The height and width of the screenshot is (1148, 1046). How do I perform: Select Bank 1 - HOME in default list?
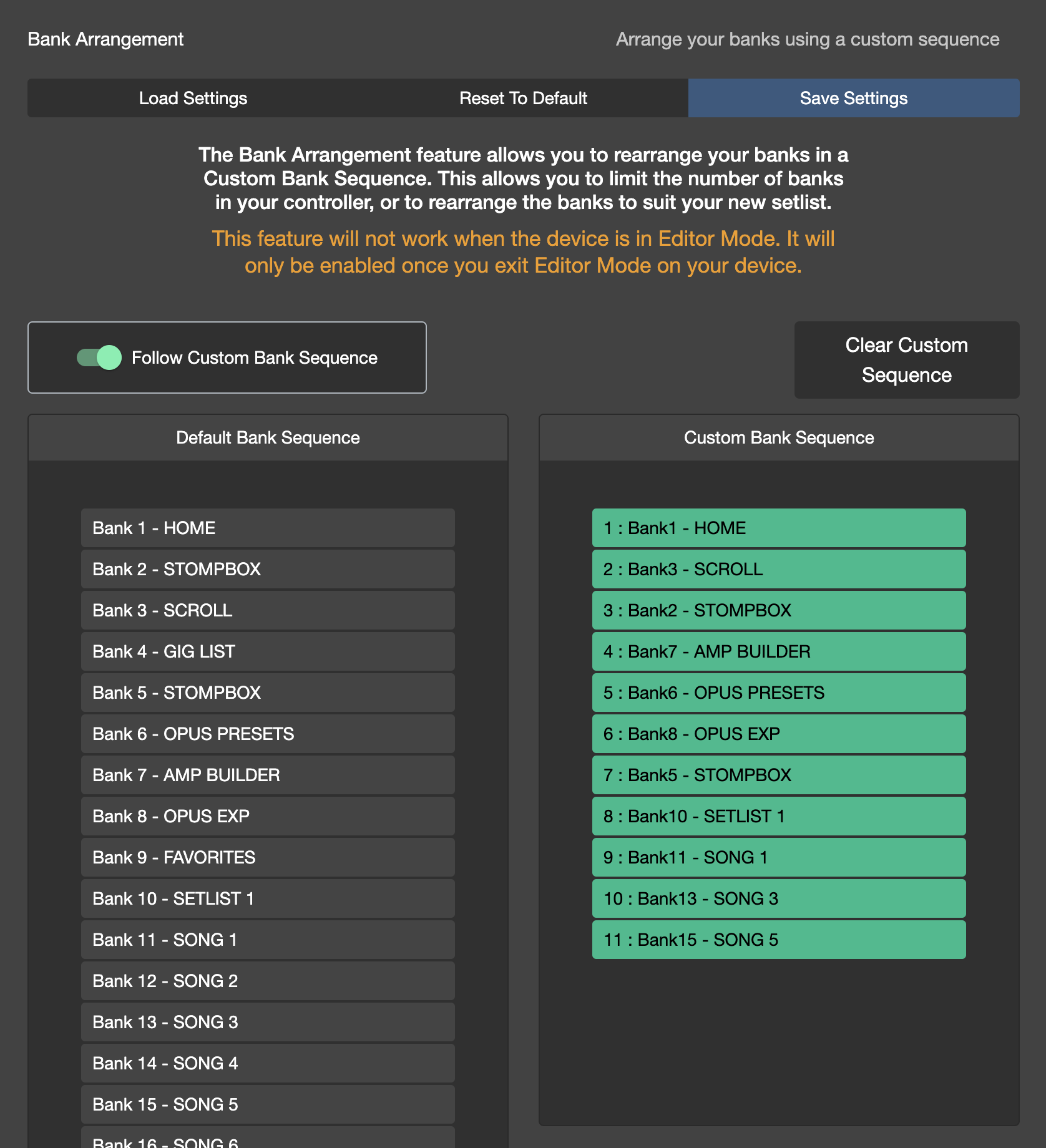pos(267,527)
